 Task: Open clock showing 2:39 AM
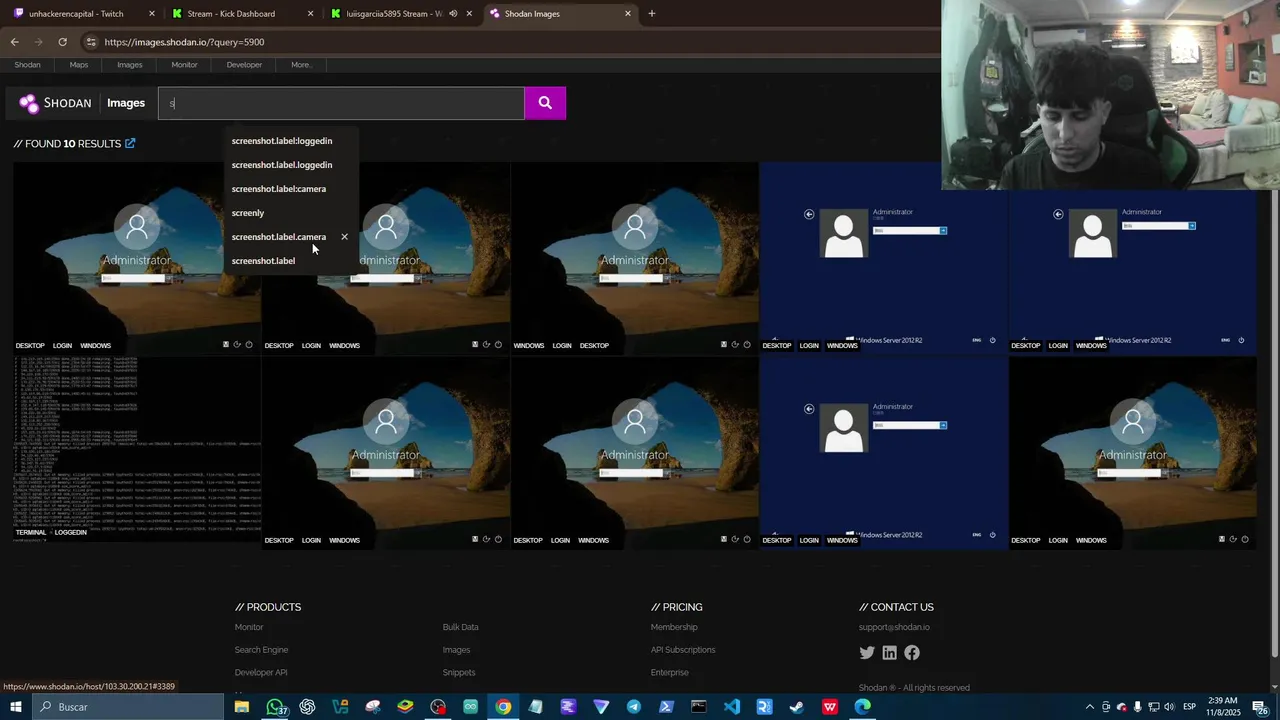click(1222, 707)
